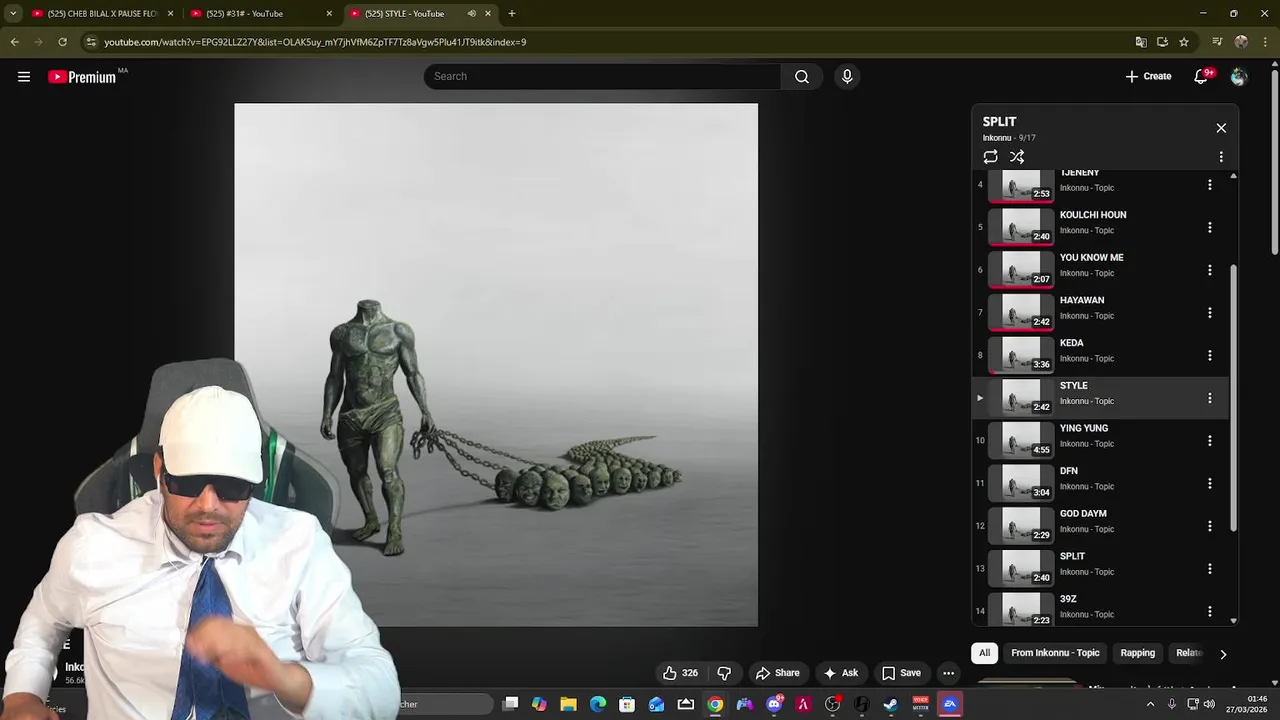Play KOULCHI HOUN from the playlist

1100,227
